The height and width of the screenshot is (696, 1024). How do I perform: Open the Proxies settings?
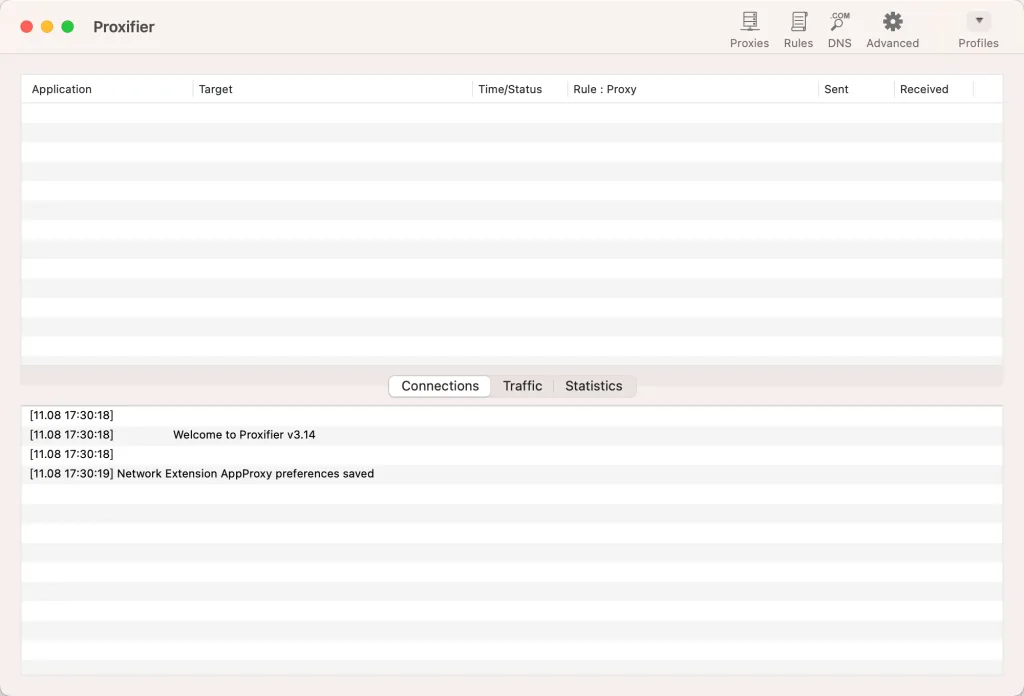(749, 29)
